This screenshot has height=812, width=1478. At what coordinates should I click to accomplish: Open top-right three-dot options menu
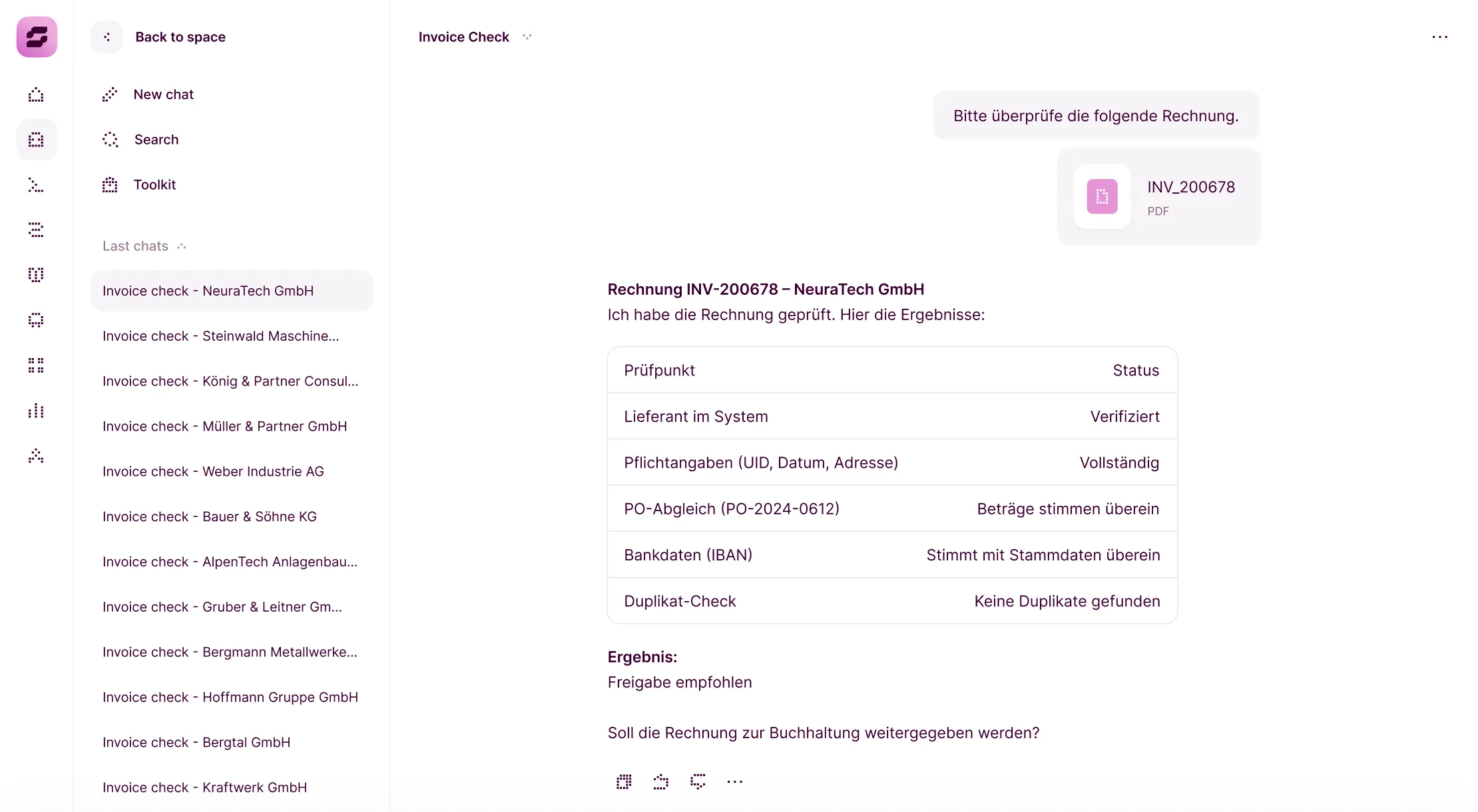click(1439, 37)
